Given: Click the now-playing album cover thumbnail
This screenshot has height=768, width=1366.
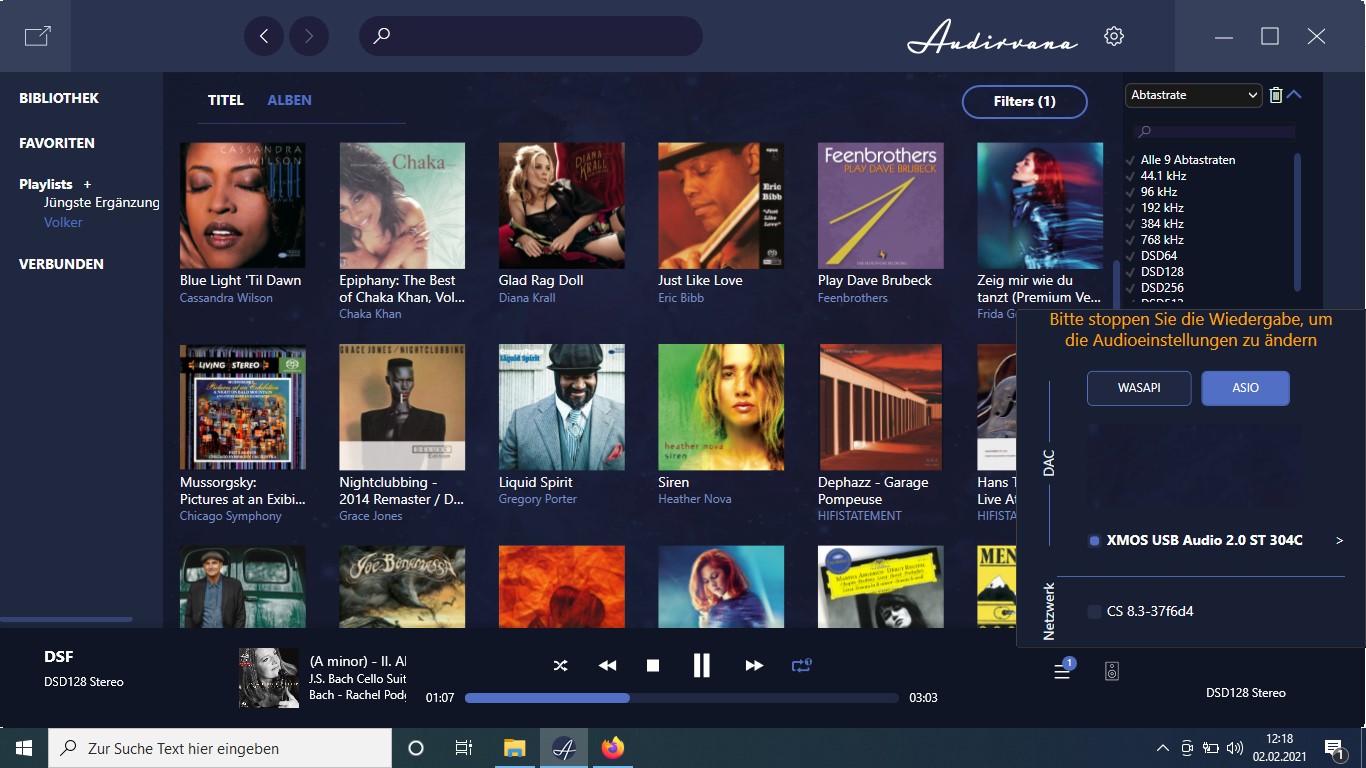Looking at the screenshot, I should [x=269, y=678].
